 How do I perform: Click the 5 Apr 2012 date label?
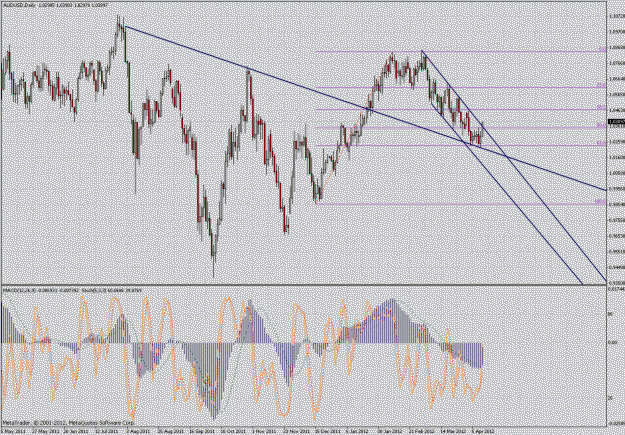483,432
